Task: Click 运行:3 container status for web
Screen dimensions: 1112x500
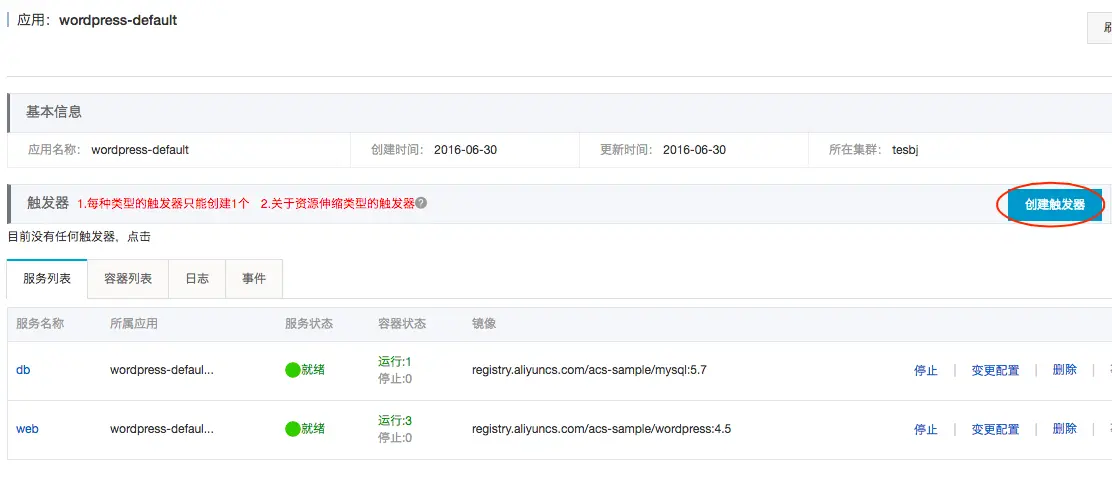Action: click(395, 421)
